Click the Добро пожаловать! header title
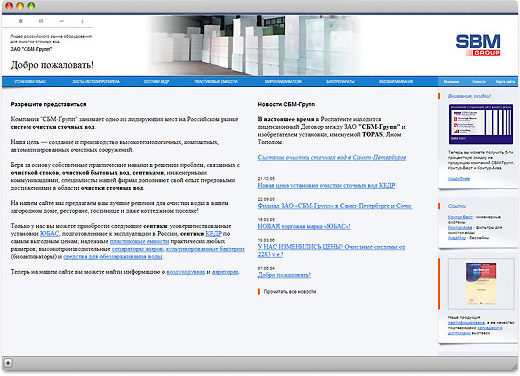The width and height of the screenshot is (520, 376). coord(52,65)
